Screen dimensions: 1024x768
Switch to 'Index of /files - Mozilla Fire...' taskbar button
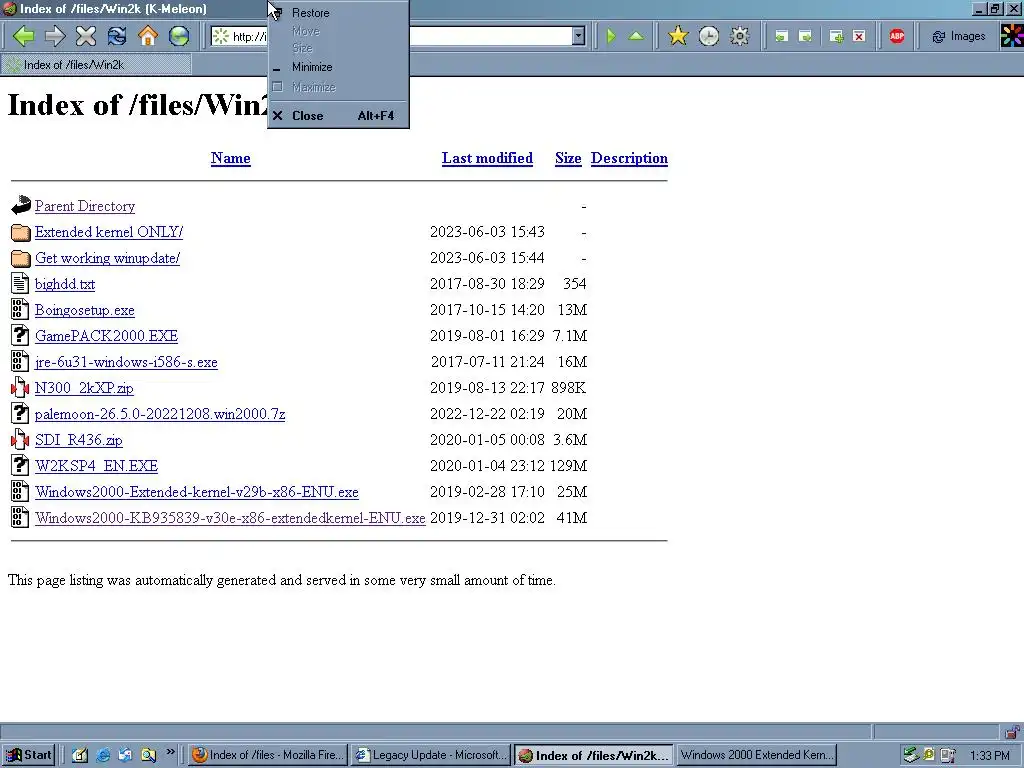click(x=268, y=755)
